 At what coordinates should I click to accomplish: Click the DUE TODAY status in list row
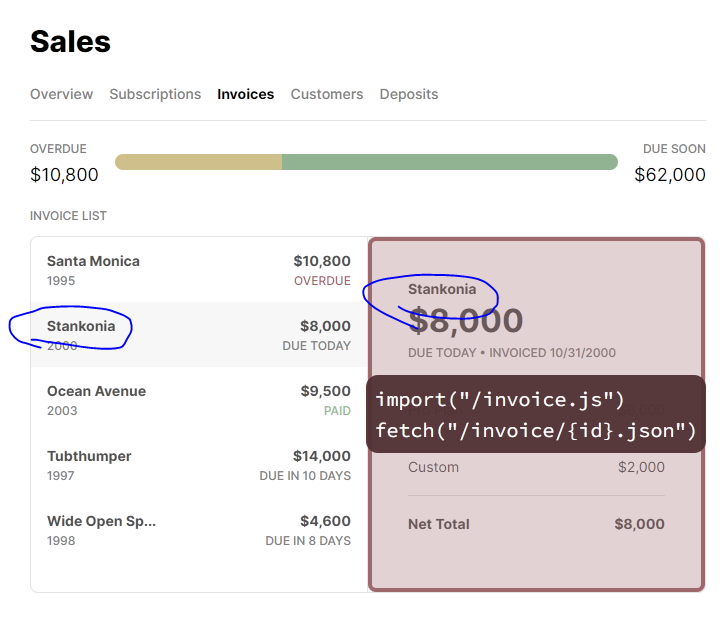tap(317, 346)
